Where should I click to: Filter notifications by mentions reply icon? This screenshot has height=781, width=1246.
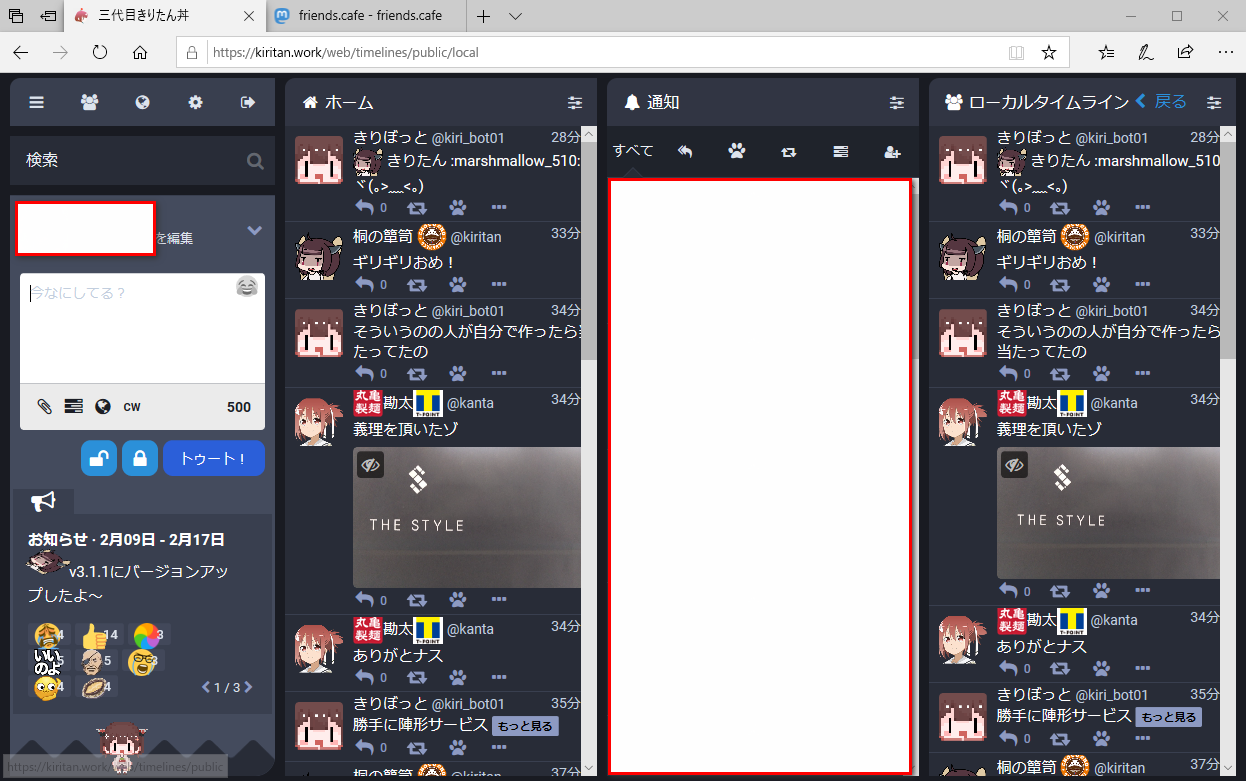(x=685, y=152)
